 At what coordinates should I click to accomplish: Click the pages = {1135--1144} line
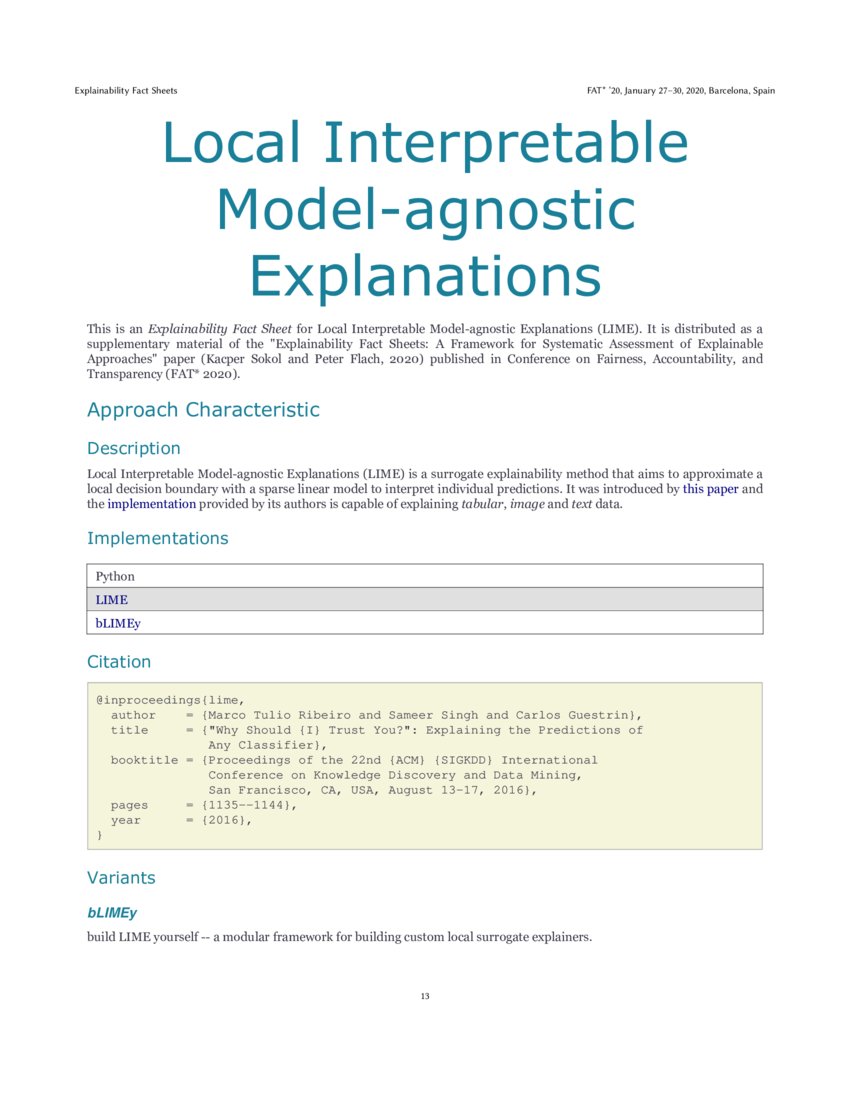203,805
